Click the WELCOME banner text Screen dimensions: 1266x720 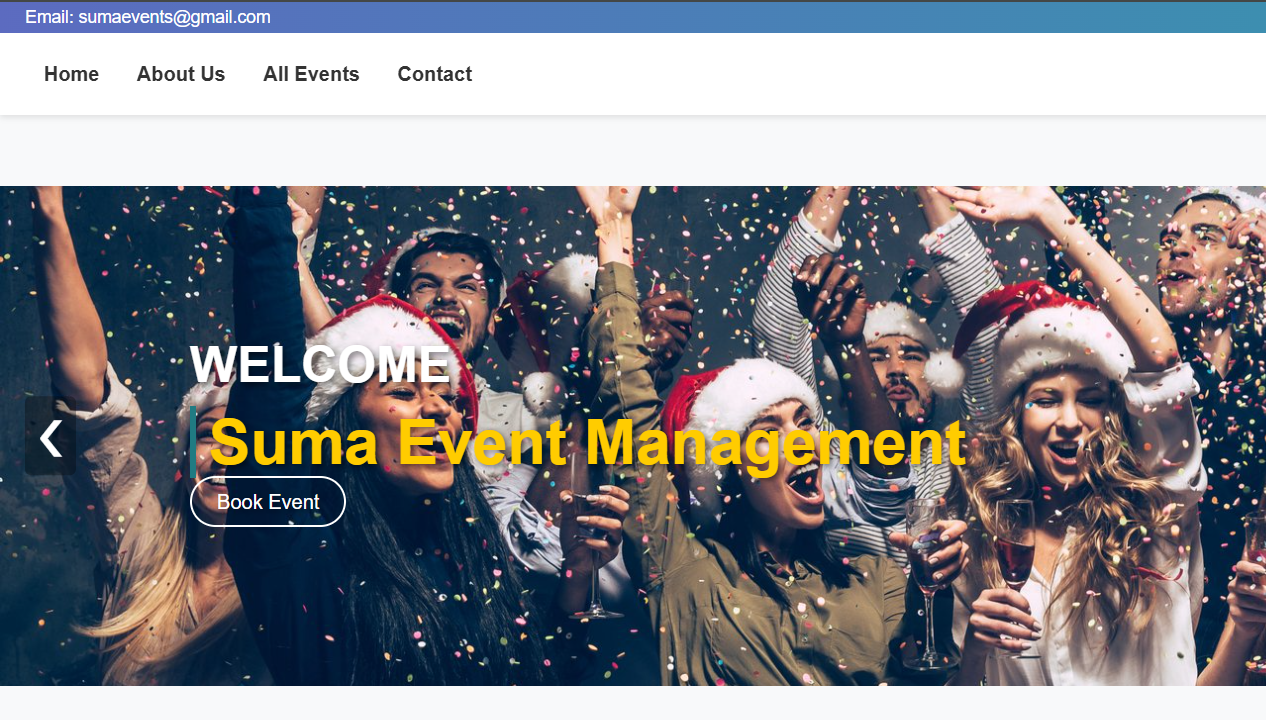(x=320, y=364)
